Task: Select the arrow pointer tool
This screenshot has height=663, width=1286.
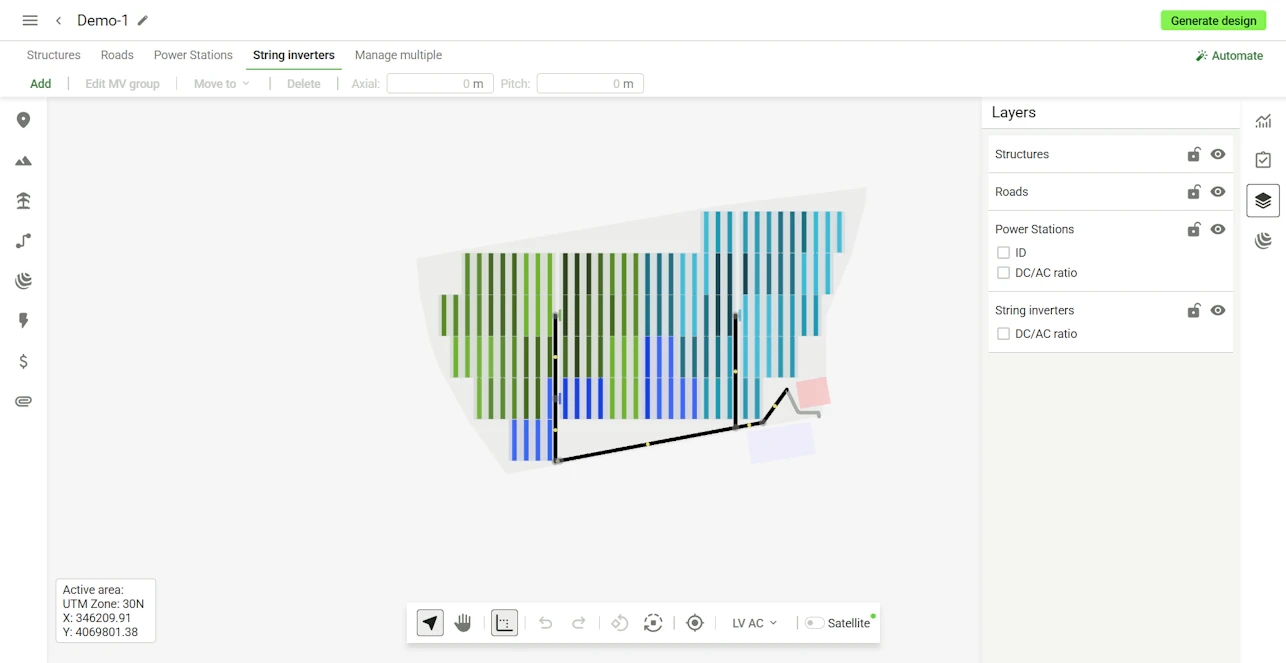Action: 430,623
